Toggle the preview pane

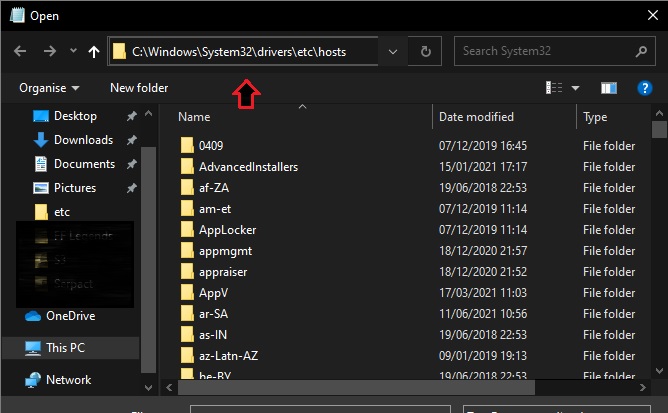(x=609, y=88)
